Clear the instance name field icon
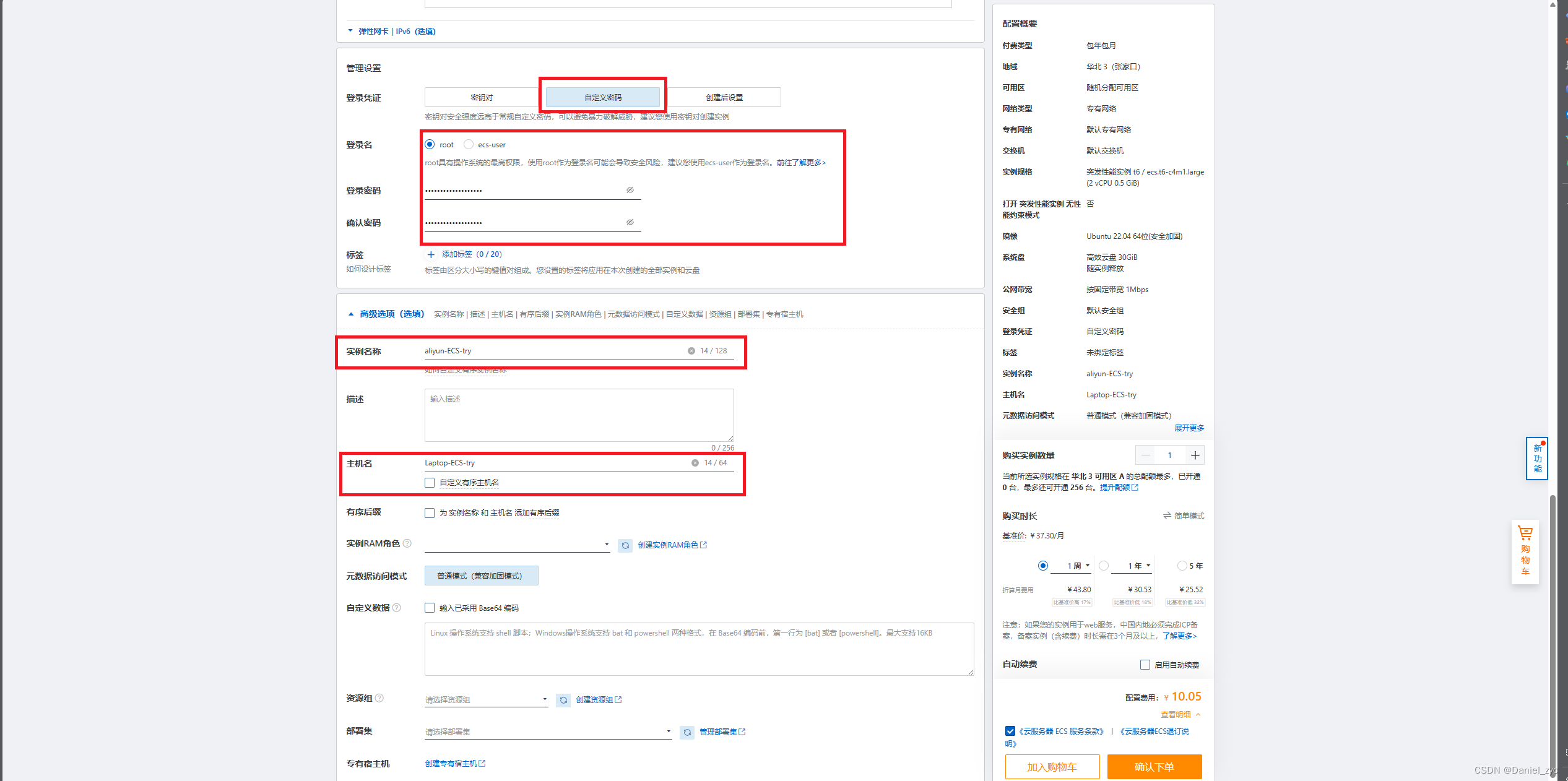 691,351
